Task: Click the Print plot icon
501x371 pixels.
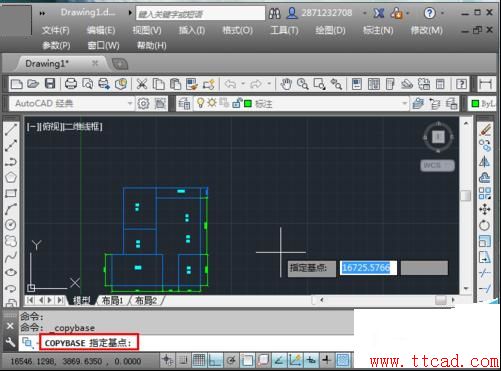Action: click(71, 84)
